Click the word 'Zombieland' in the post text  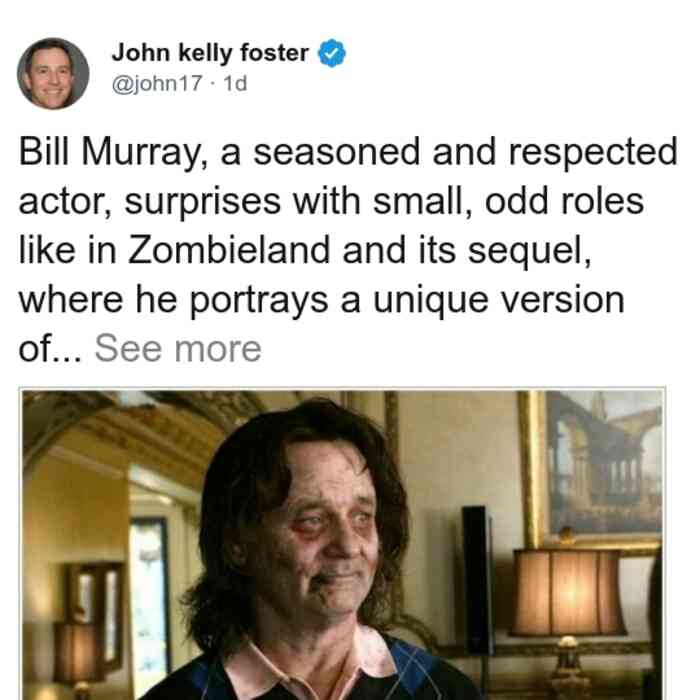229,250
